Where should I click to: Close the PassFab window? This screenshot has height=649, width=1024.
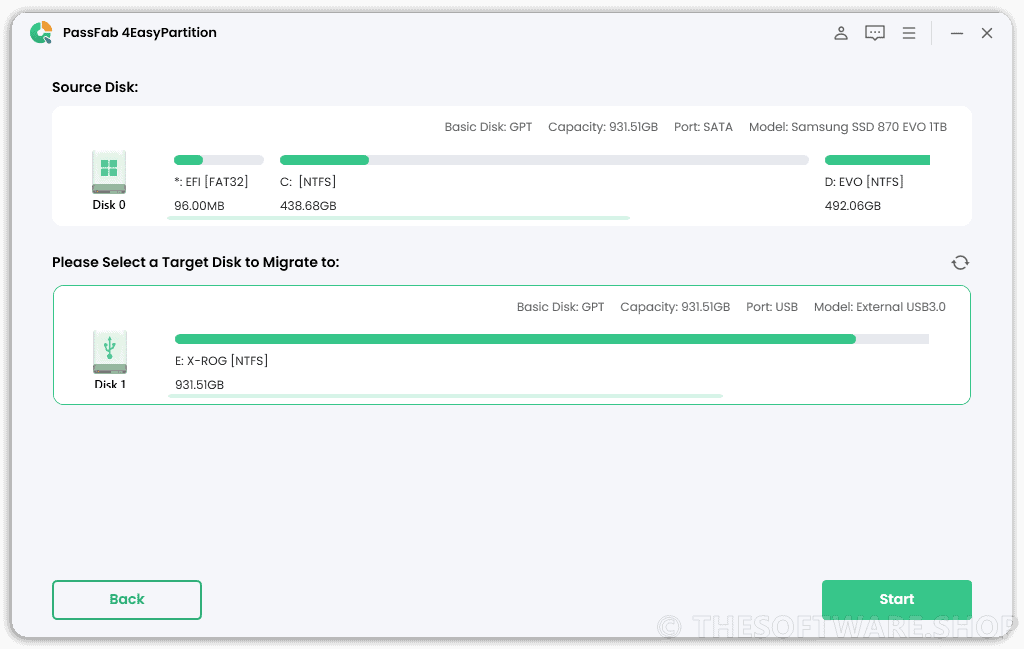pyautogui.click(x=987, y=33)
